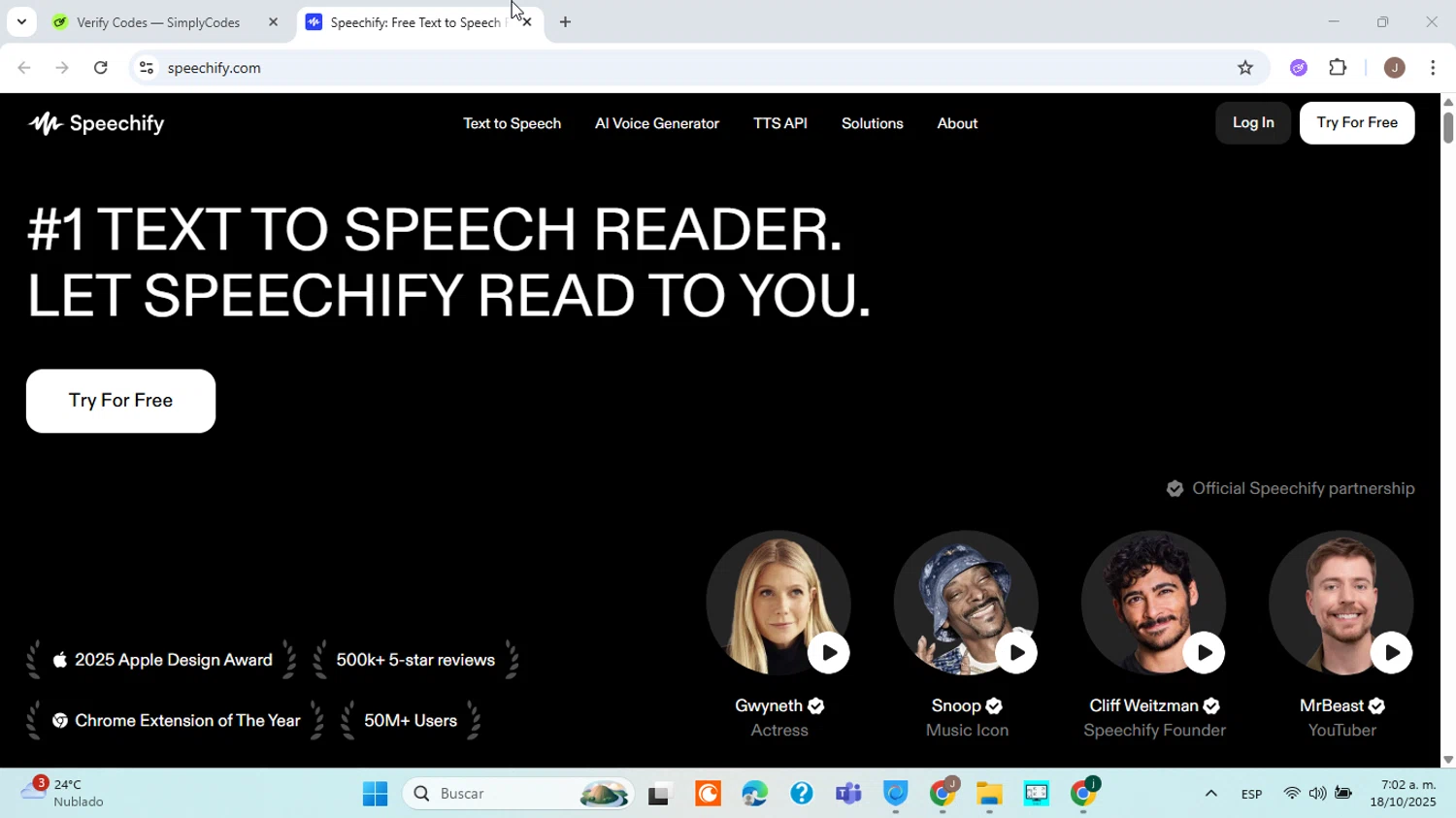Click Snoop's portrait thumbnail
The image size is (1456, 818).
[966, 603]
